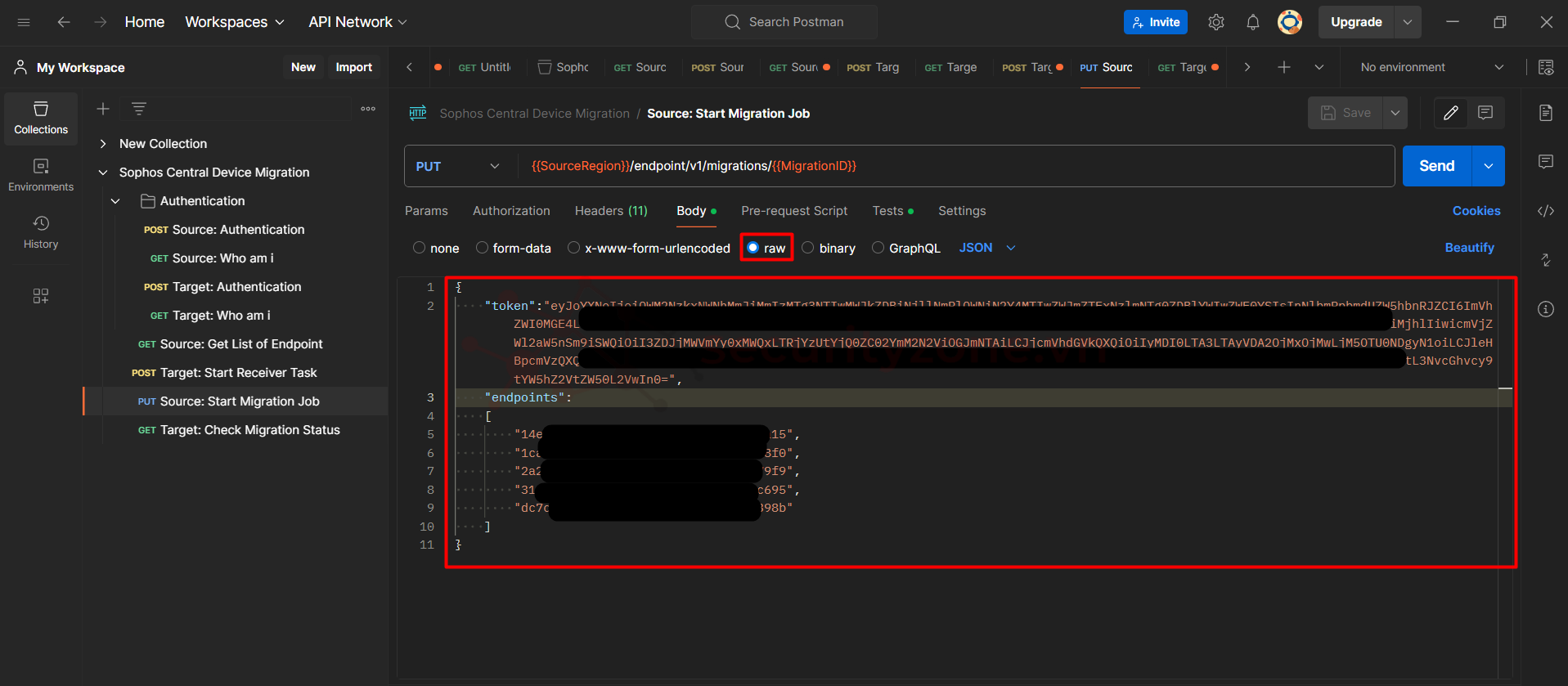Switch to the Authorization tab

(x=511, y=211)
